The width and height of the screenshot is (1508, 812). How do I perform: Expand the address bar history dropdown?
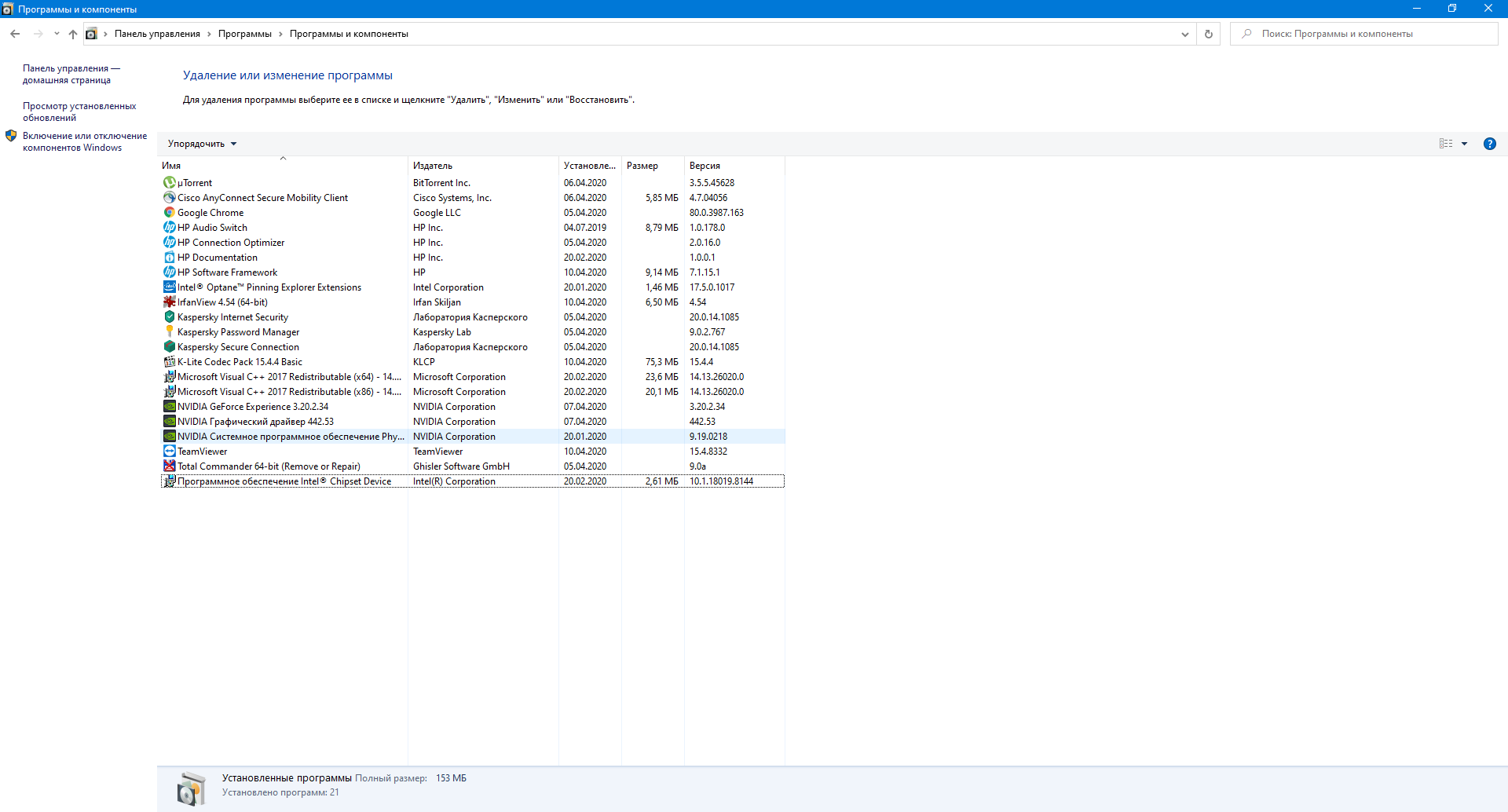coord(1184,34)
